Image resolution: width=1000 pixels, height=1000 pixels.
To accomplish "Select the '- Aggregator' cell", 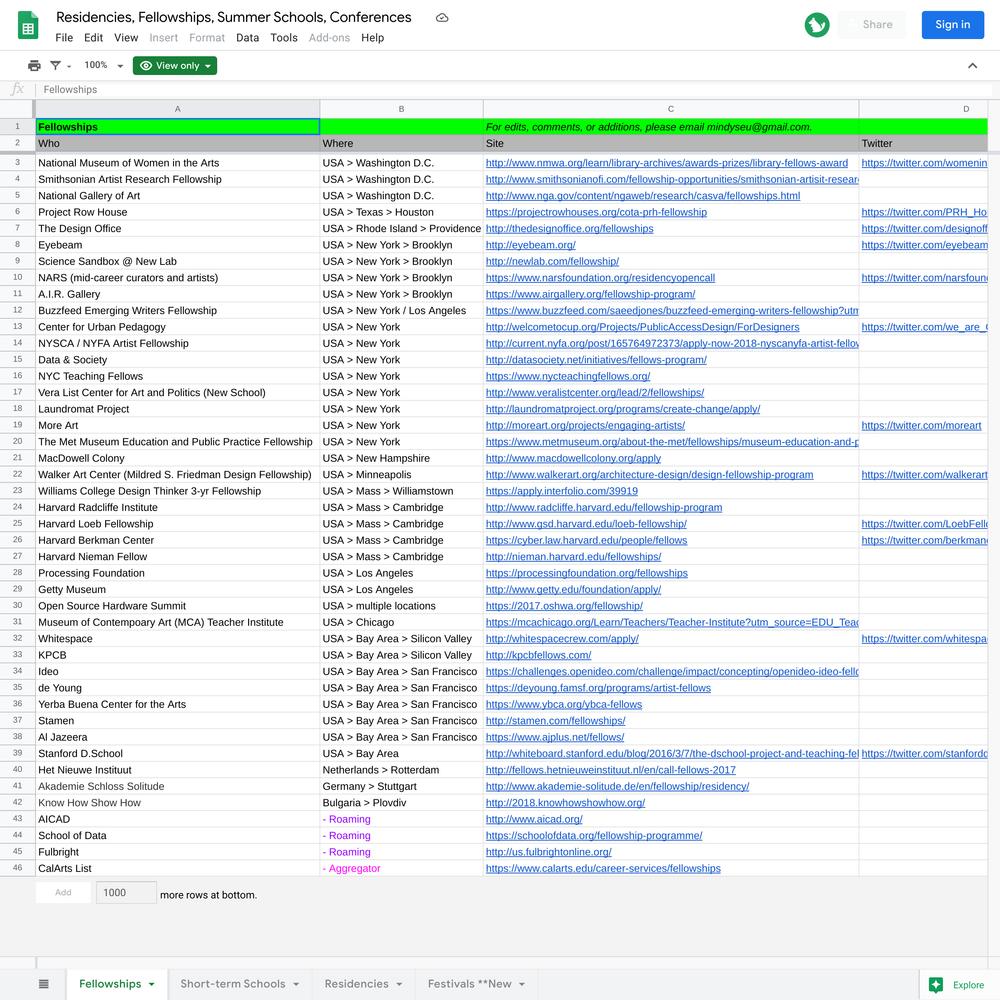I will pyautogui.click(x=401, y=869).
